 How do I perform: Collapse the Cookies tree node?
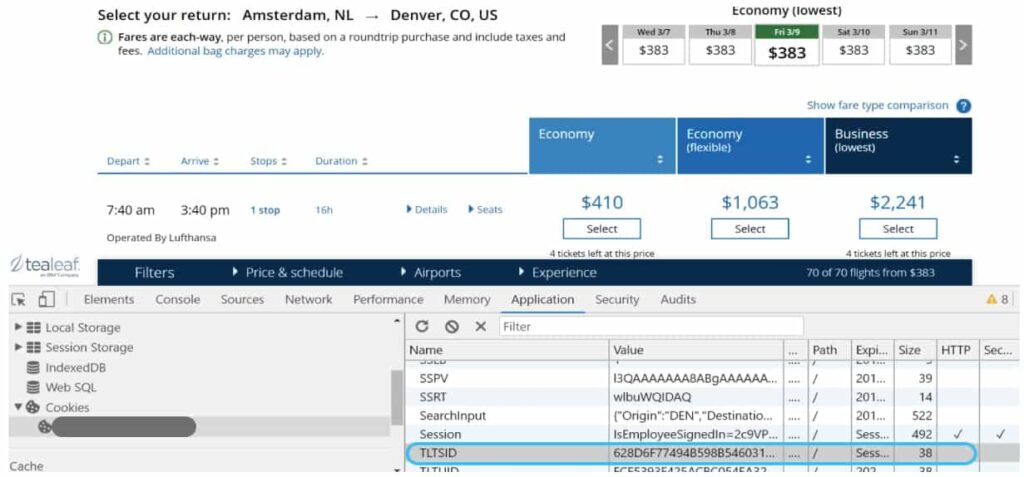tap(18, 407)
